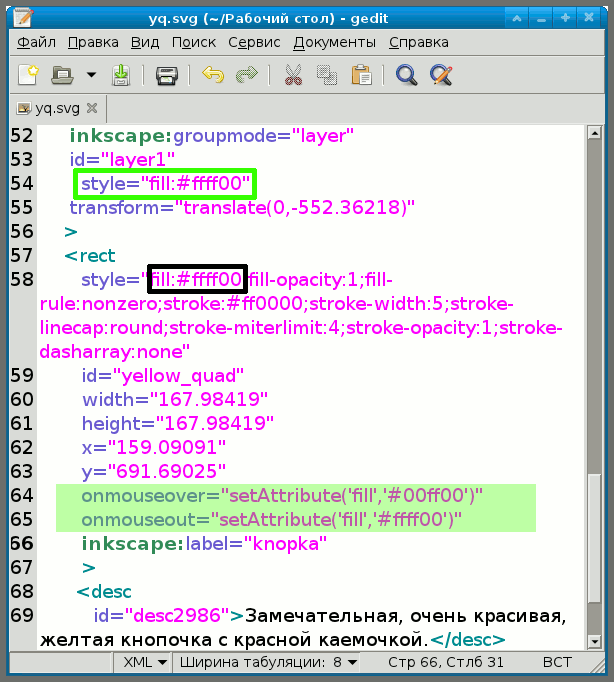
Task: Open the Ширина табуляции dropdown
Action: pos(268,662)
